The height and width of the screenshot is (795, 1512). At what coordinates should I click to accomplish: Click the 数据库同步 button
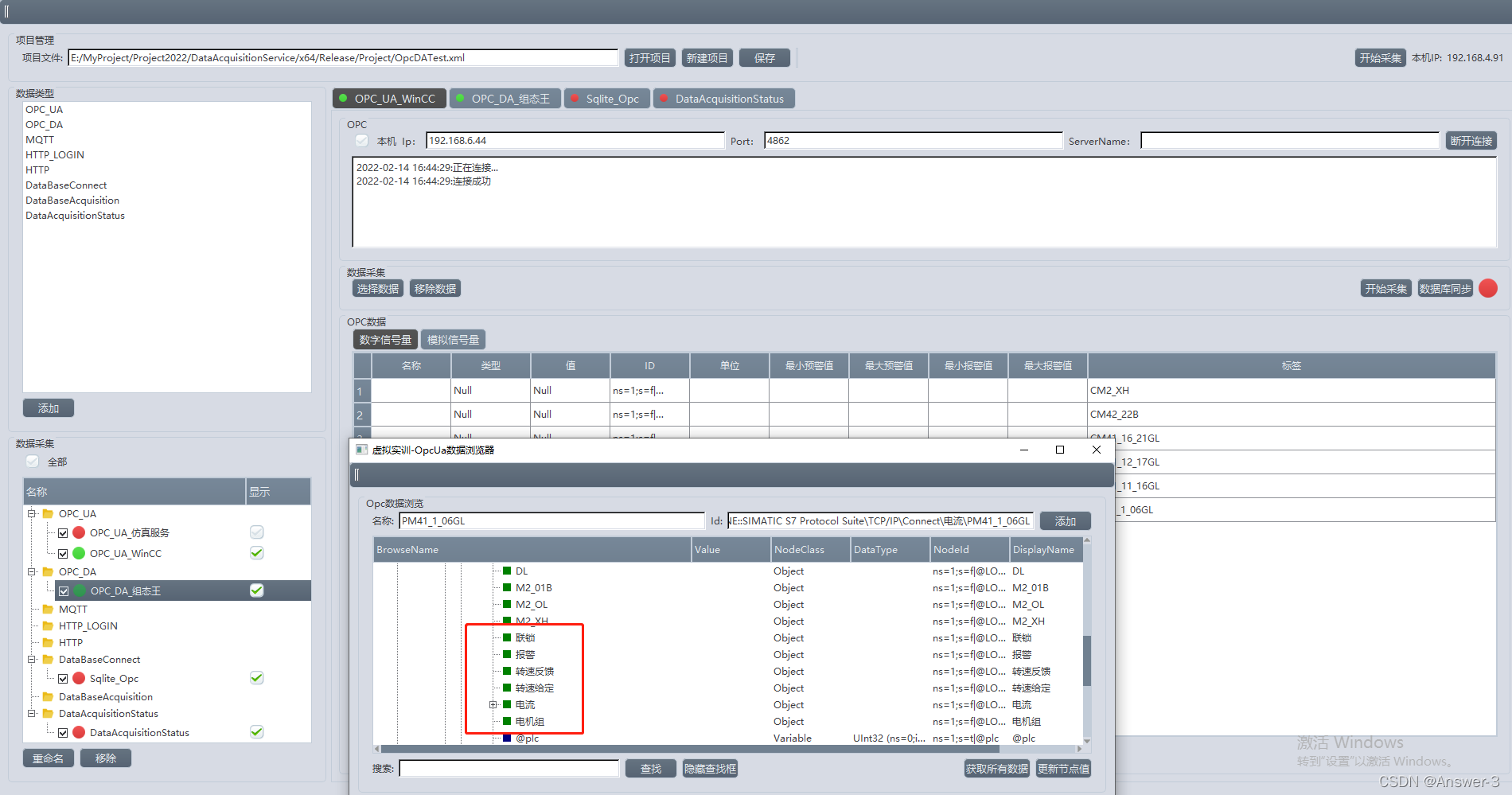1445,289
